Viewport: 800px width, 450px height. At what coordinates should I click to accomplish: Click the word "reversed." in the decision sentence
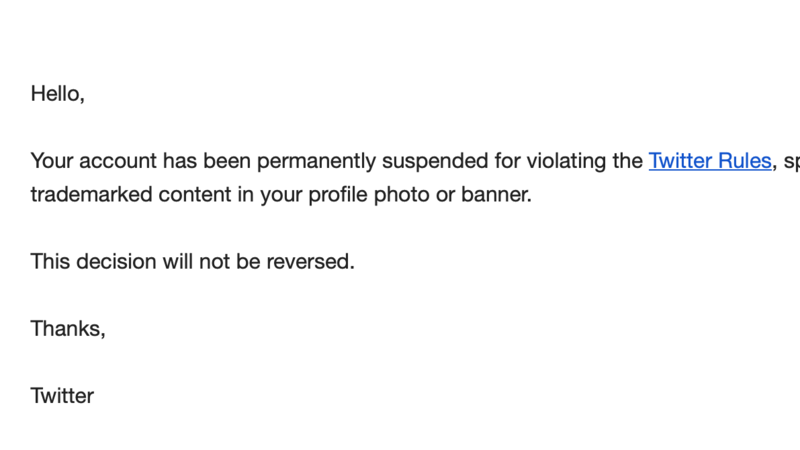pos(310,261)
